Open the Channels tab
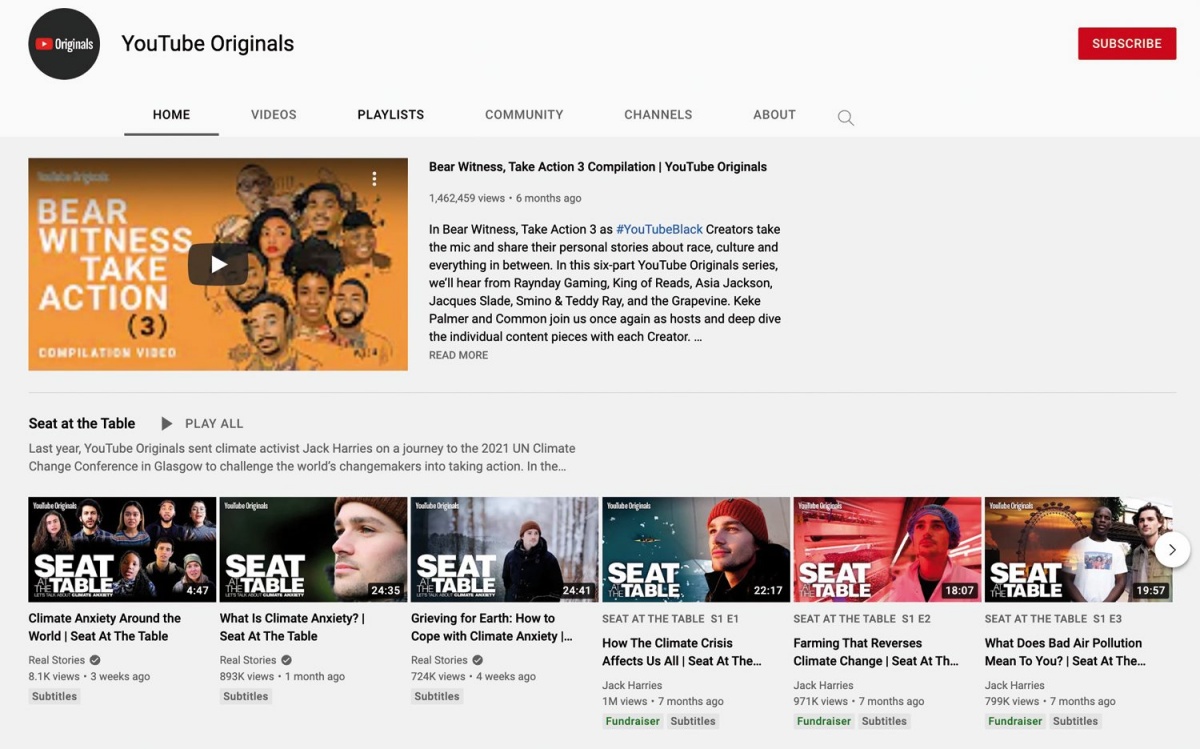The height and width of the screenshot is (749, 1200). pos(658,115)
